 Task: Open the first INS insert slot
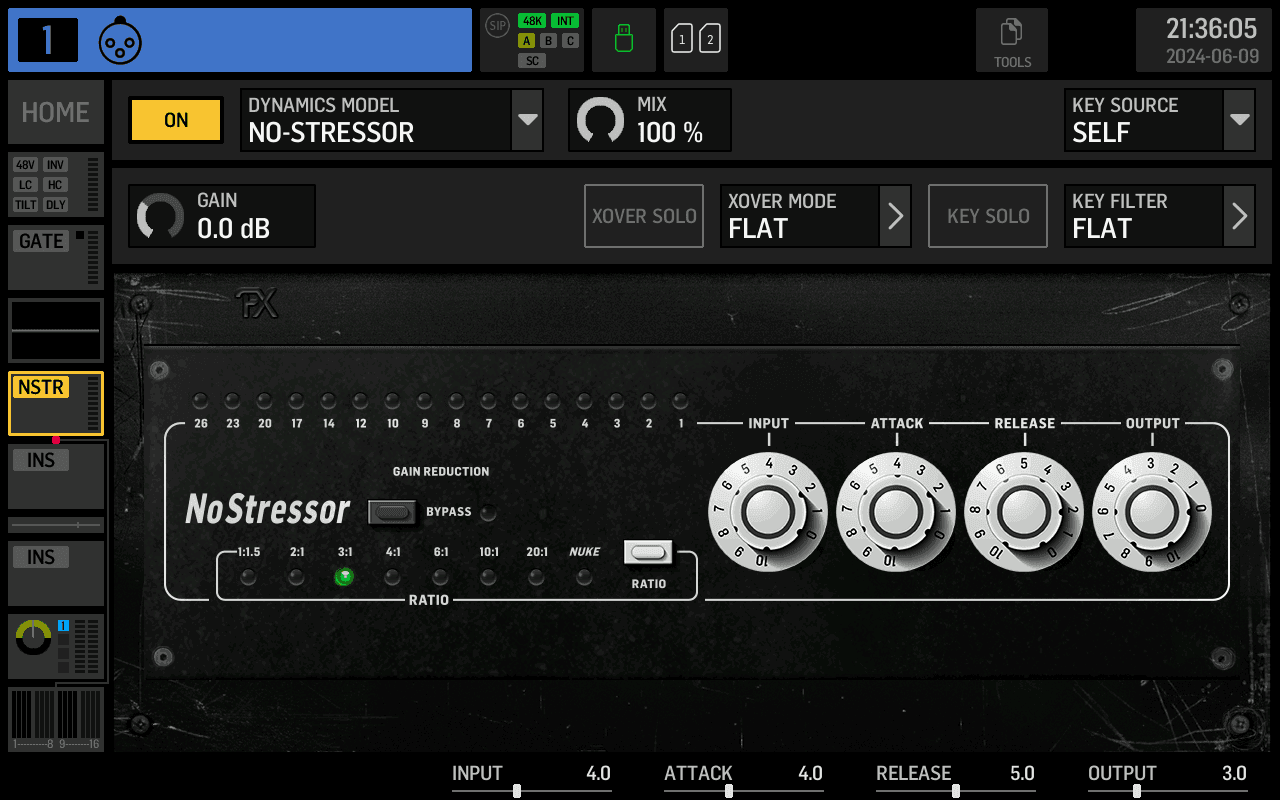tap(56, 476)
